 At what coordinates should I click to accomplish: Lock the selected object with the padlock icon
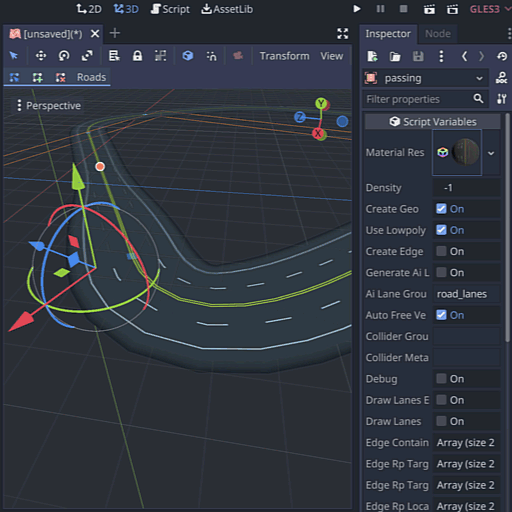(137, 56)
